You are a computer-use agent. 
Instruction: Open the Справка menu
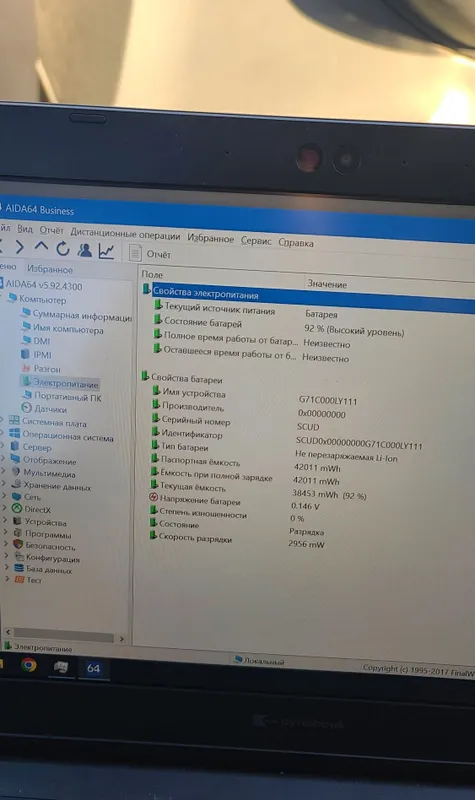296,242
